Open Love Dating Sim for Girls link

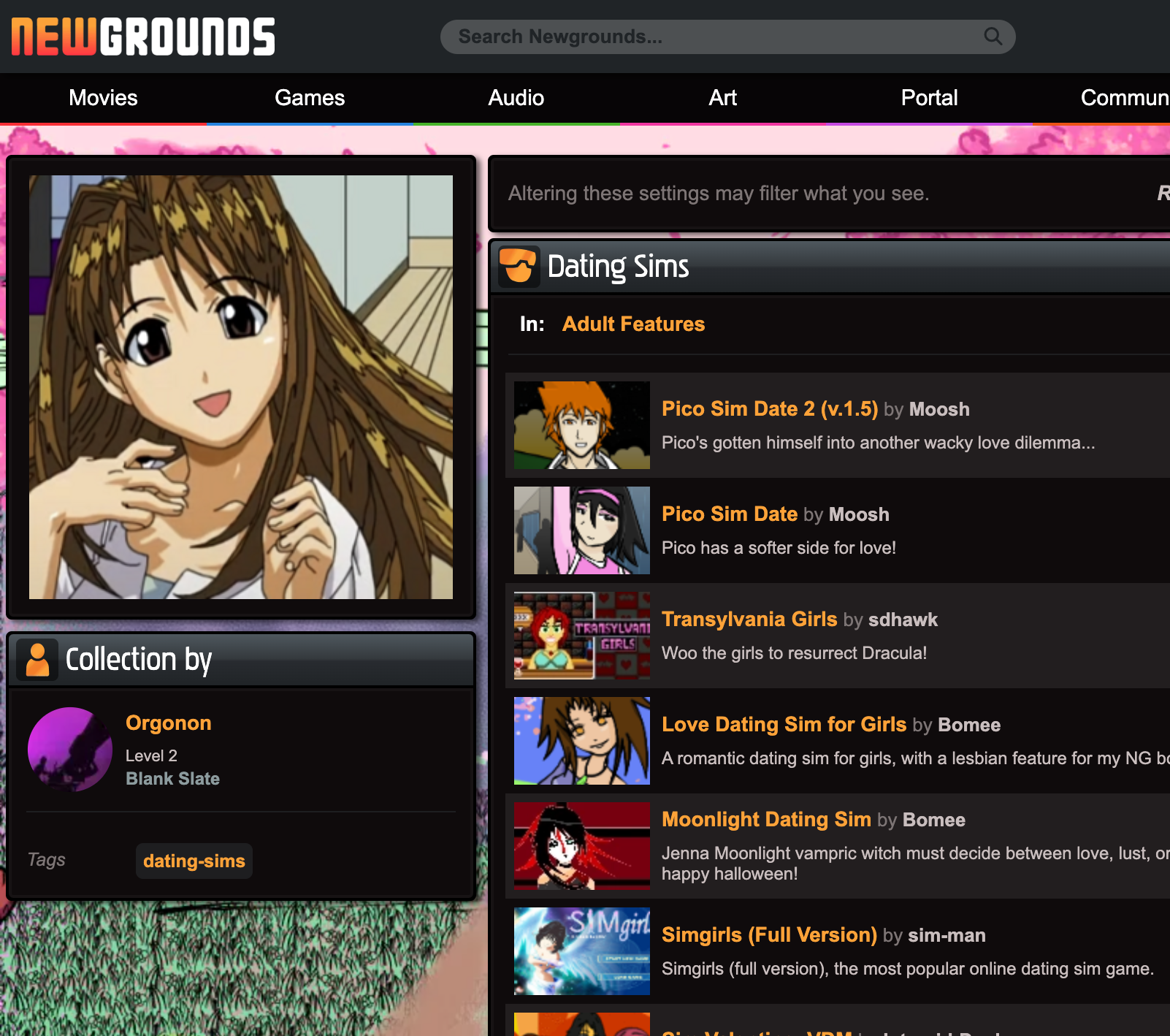[x=784, y=724]
